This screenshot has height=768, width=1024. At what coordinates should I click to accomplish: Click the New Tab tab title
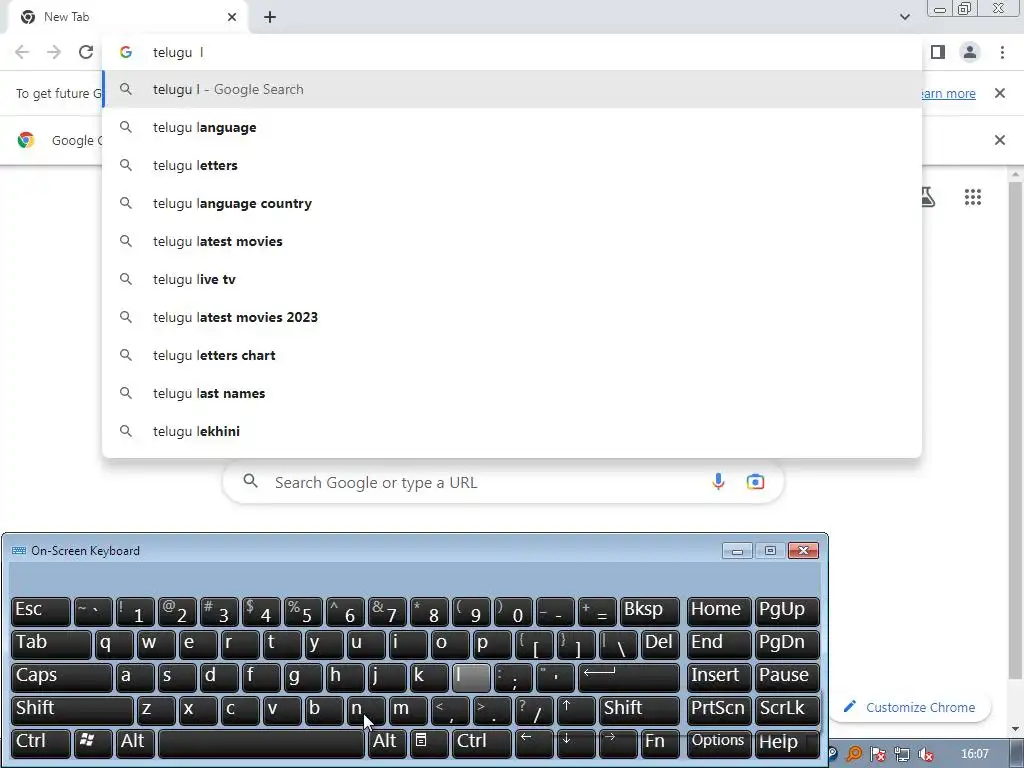[66, 17]
